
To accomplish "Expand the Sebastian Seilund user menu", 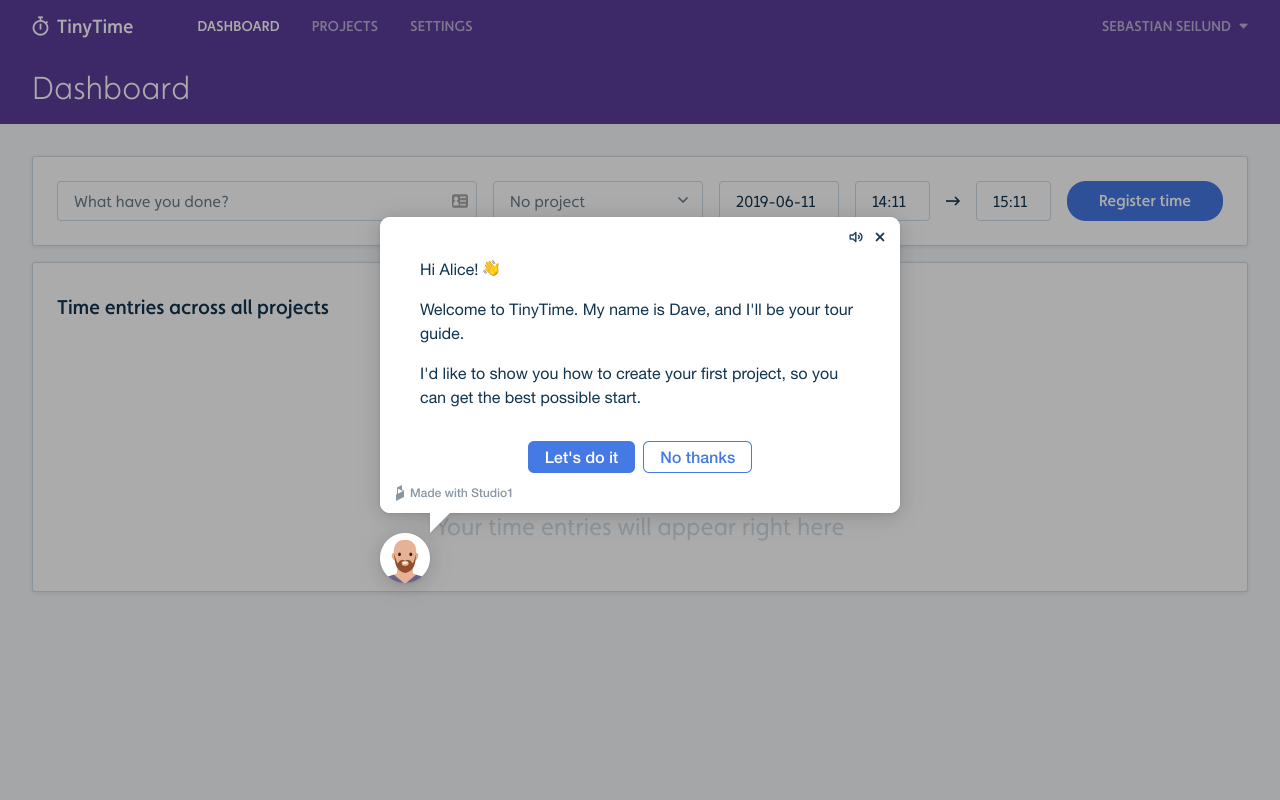I will [1175, 26].
